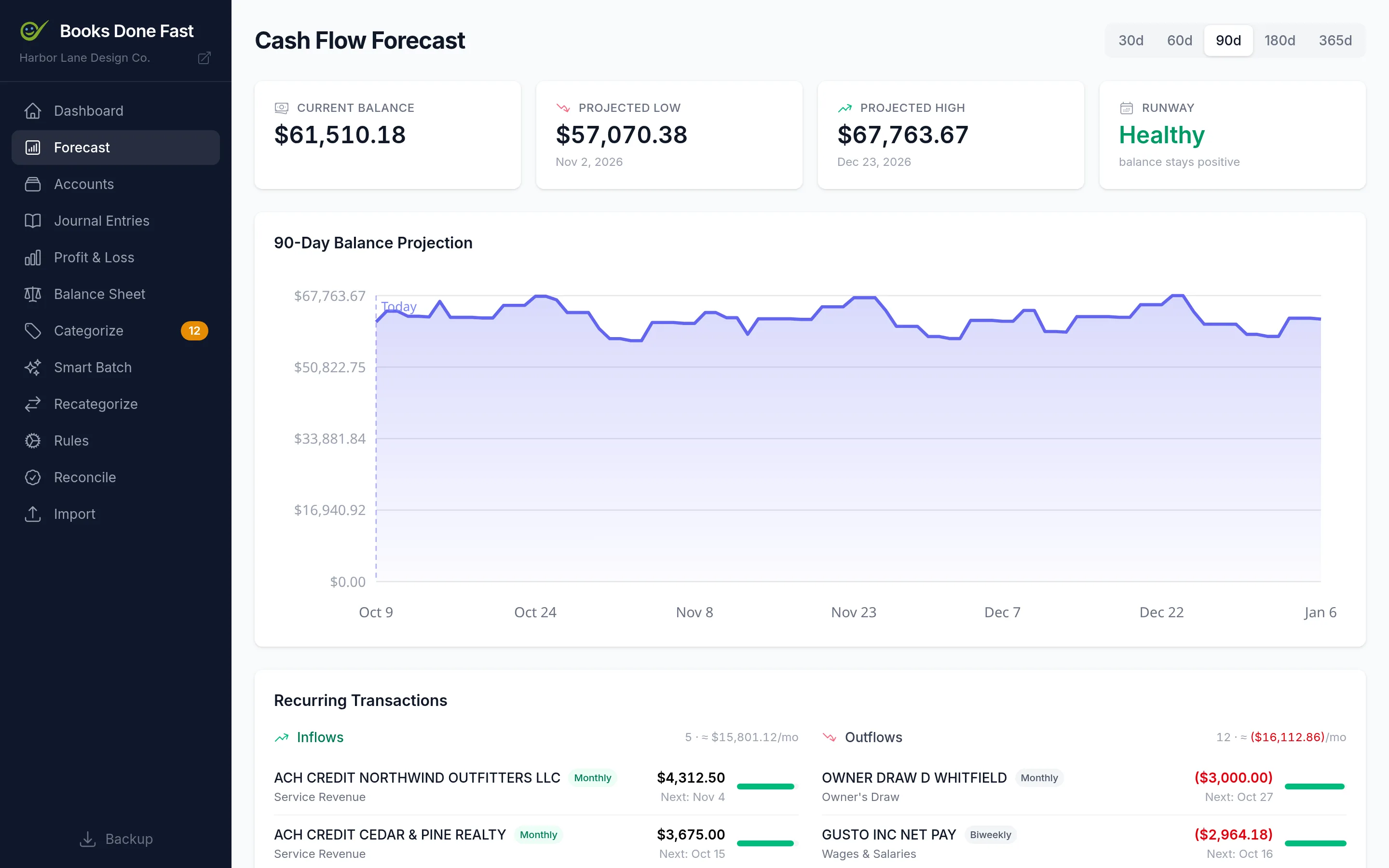Click the Runway calendar icon

(x=1126, y=108)
